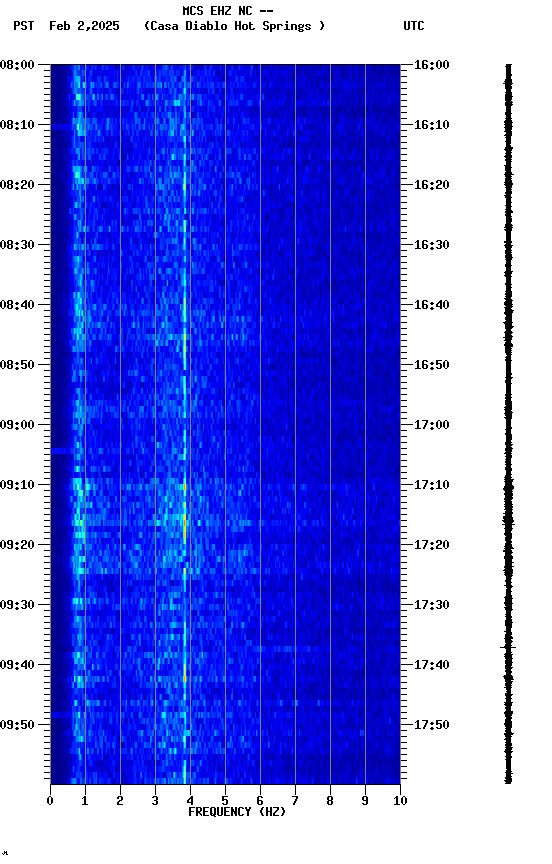Click the 16:50 UTC time label
Viewport: 552px width, 864px height.
pyautogui.click(x=432, y=365)
